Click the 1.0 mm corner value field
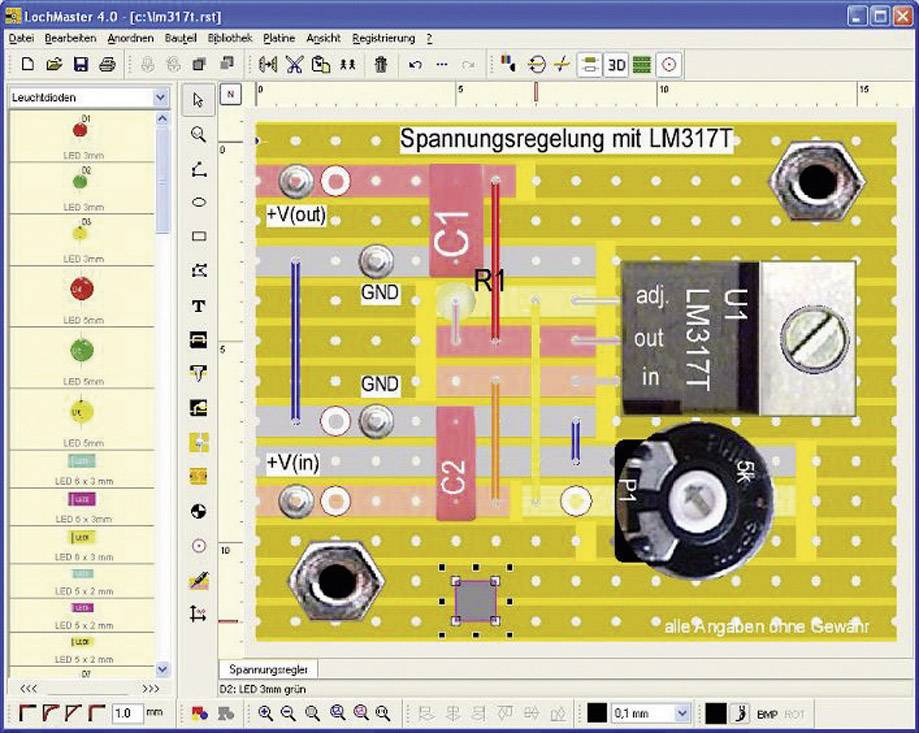The image size is (919, 733). coord(127,713)
